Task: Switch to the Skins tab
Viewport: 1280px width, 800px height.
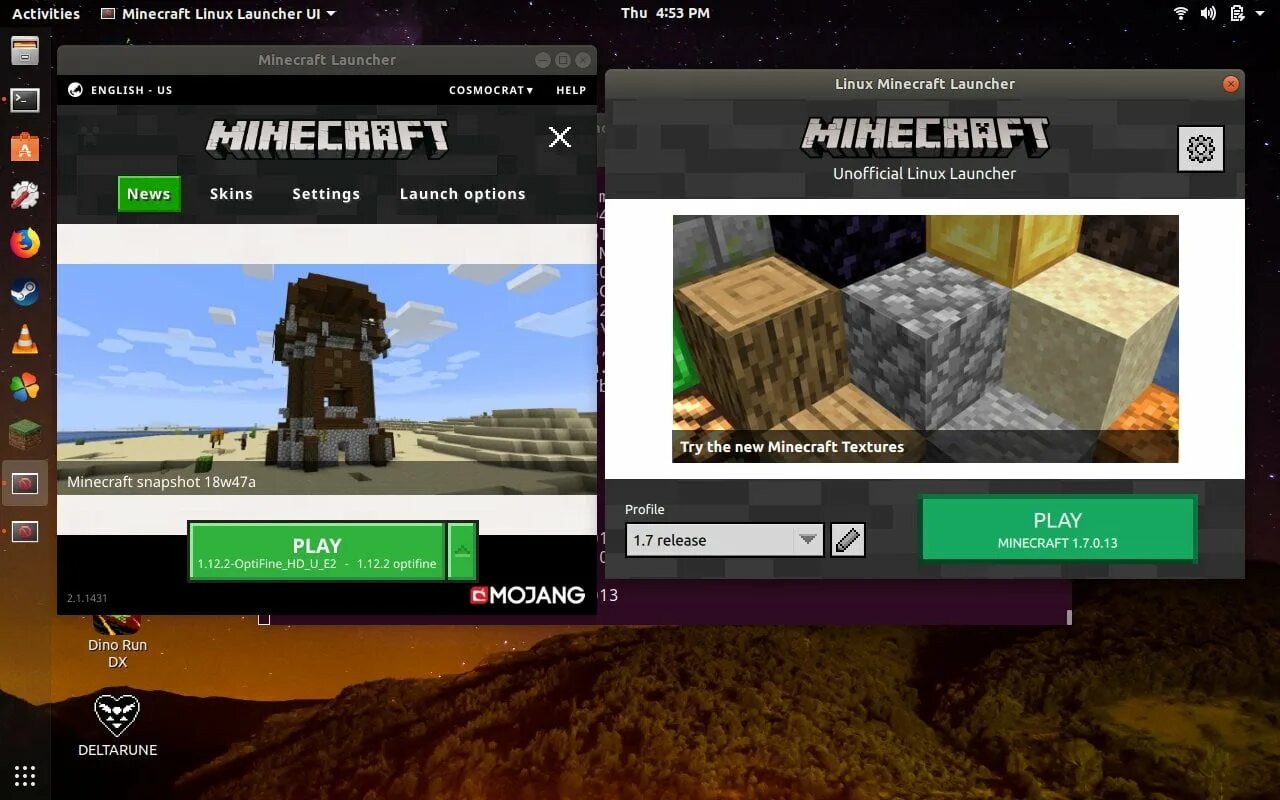Action: pyautogui.click(x=231, y=194)
